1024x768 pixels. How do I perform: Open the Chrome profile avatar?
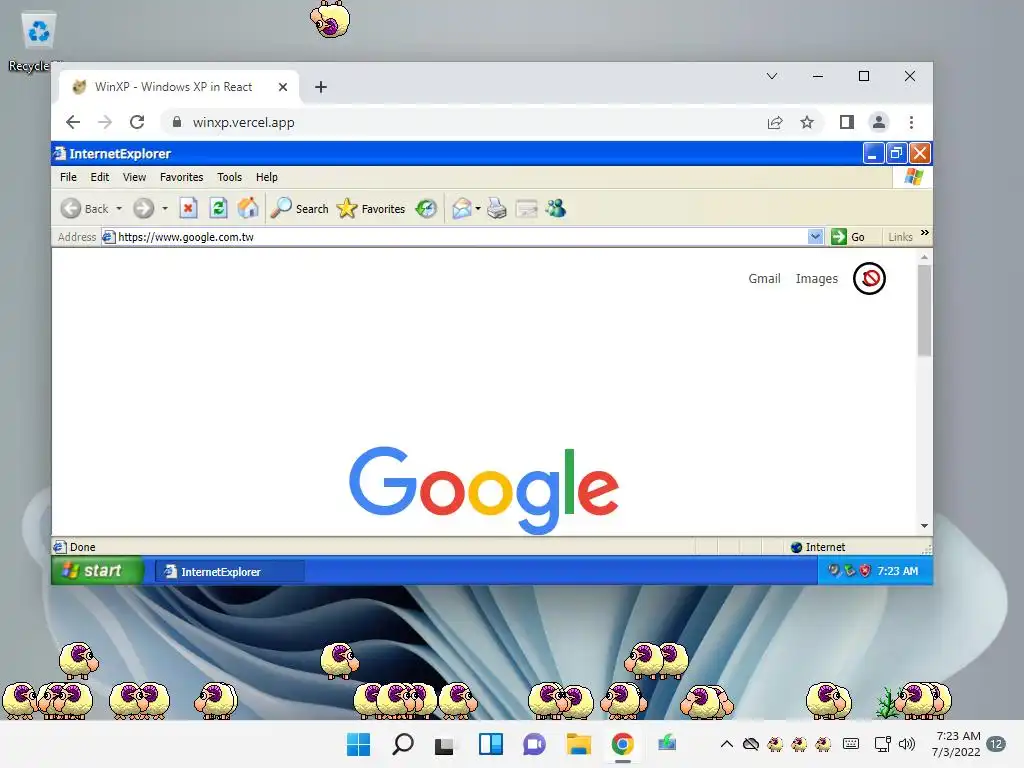coord(878,122)
